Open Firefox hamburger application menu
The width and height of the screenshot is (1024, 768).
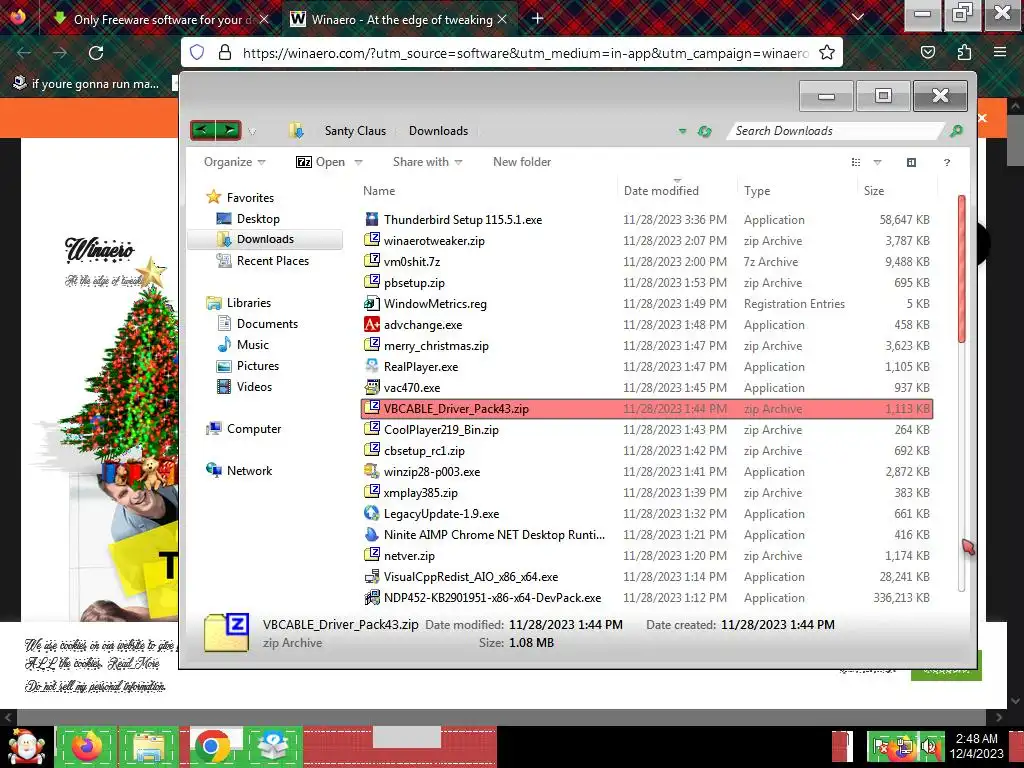[1000, 53]
